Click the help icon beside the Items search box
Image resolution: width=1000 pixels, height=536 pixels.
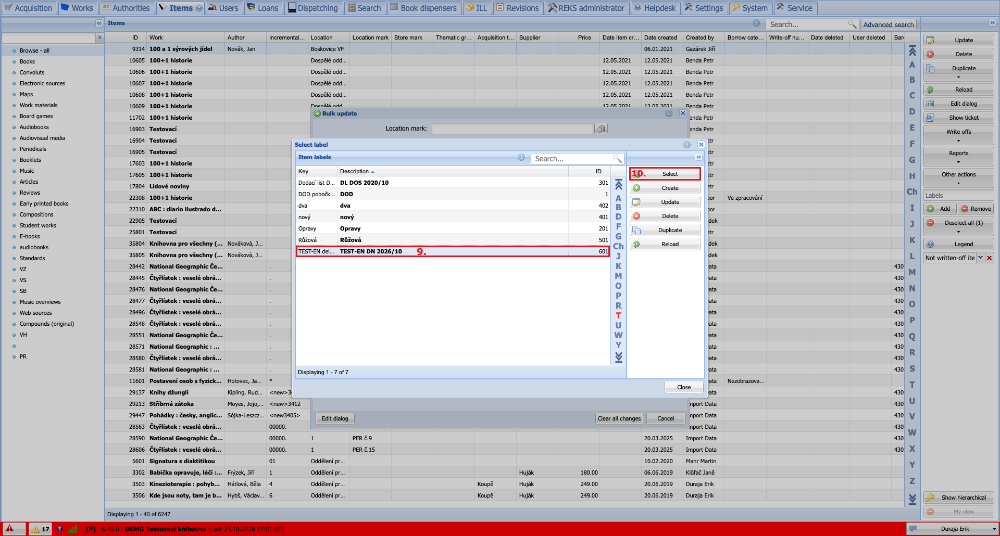click(x=756, y=23)
